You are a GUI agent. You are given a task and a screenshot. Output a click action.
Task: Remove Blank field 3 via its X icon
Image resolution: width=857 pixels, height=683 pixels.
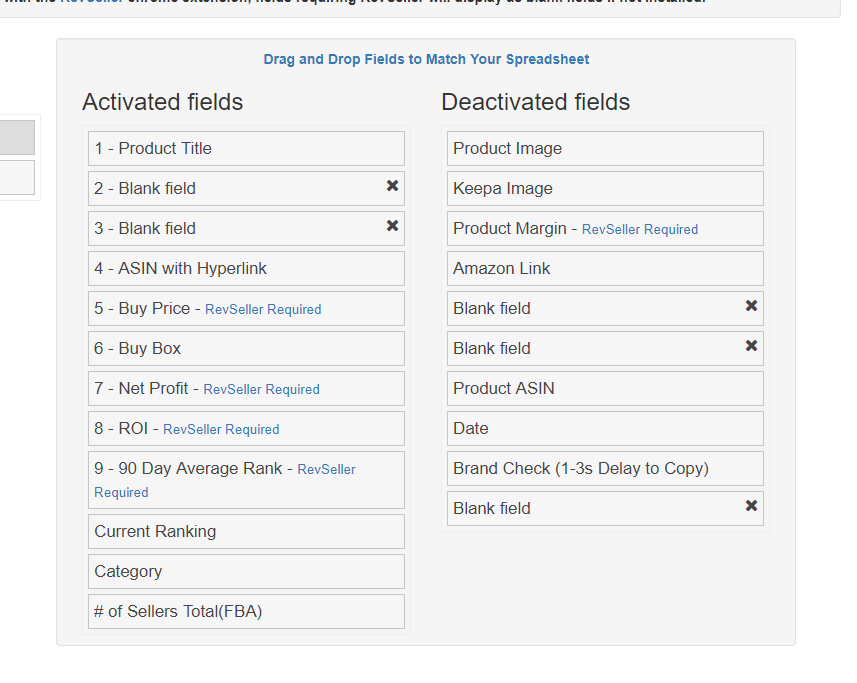click(x=391, y=227)
